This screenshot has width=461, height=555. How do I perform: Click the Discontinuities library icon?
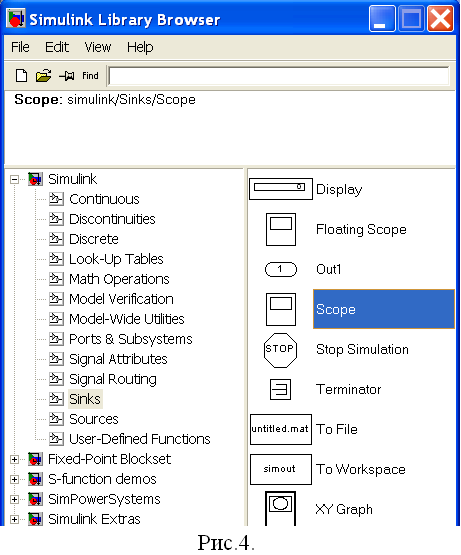(x=56, y=219)
